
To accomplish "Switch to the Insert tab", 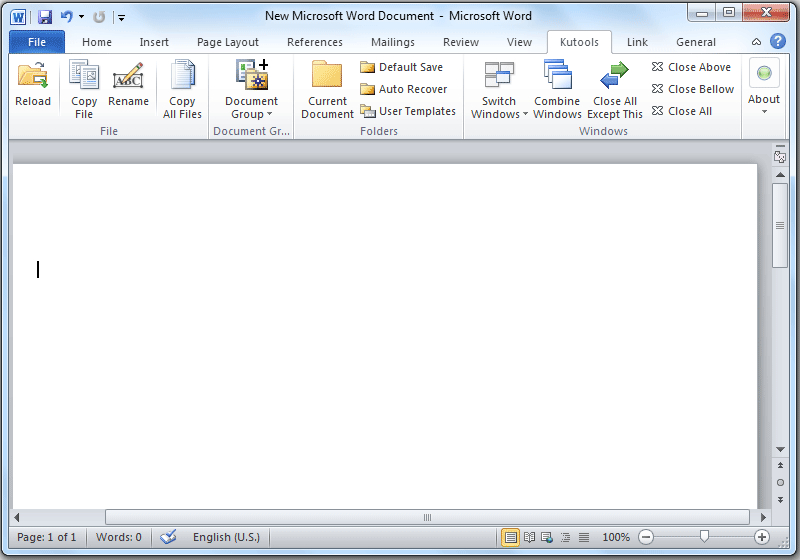I will coord(154,42).
